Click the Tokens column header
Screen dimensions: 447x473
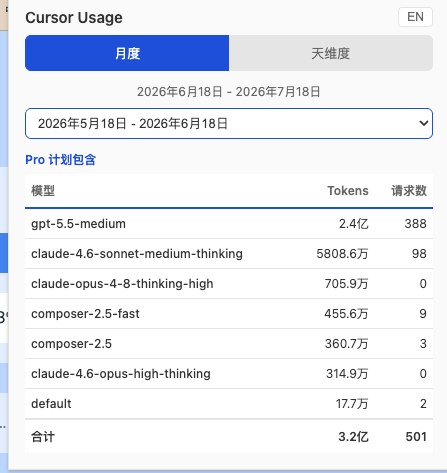pyautogui.click(x=348, y=191)
